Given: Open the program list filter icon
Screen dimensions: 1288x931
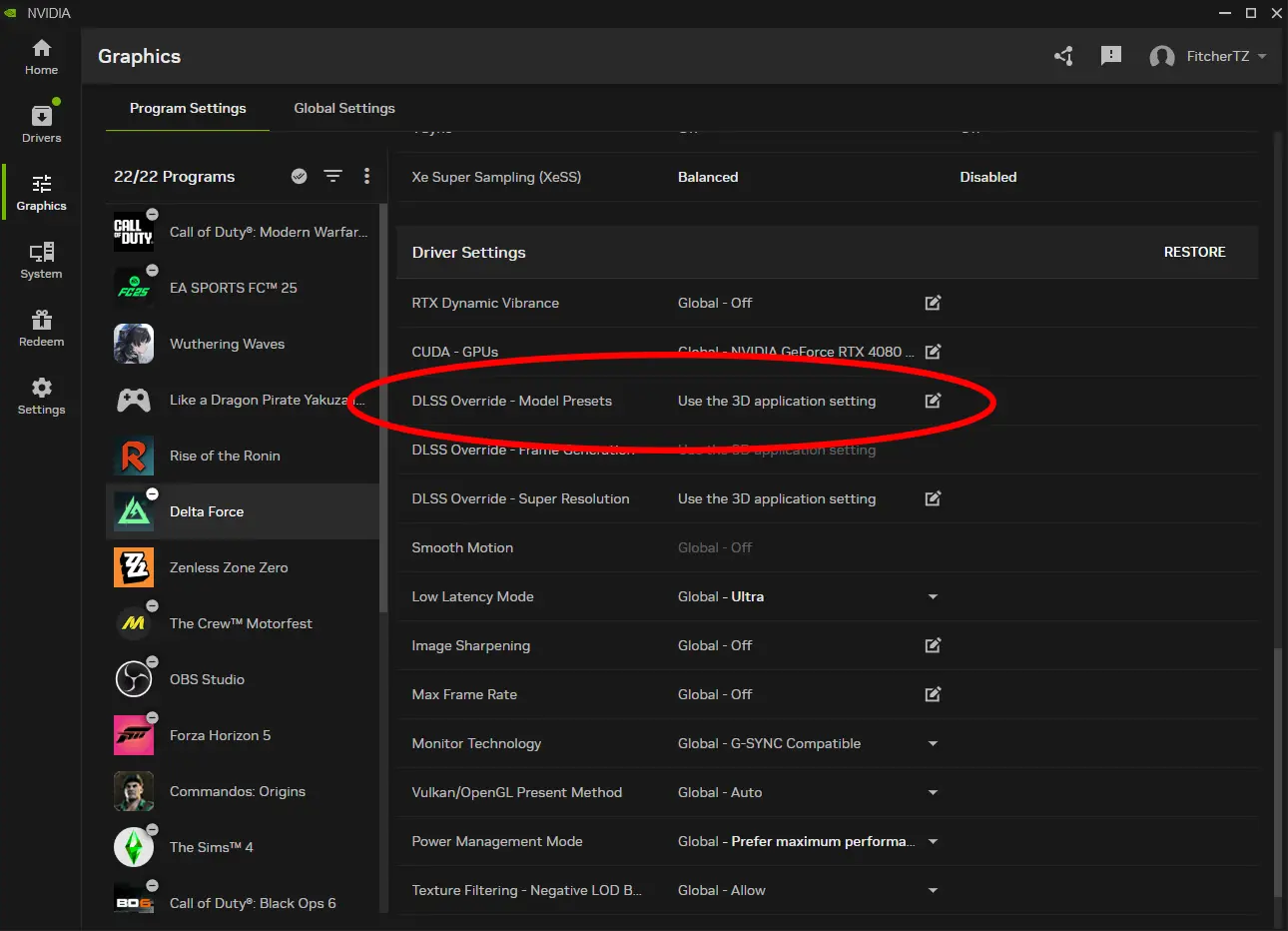Looking at the screenshot, I should [x=332, y=176].
